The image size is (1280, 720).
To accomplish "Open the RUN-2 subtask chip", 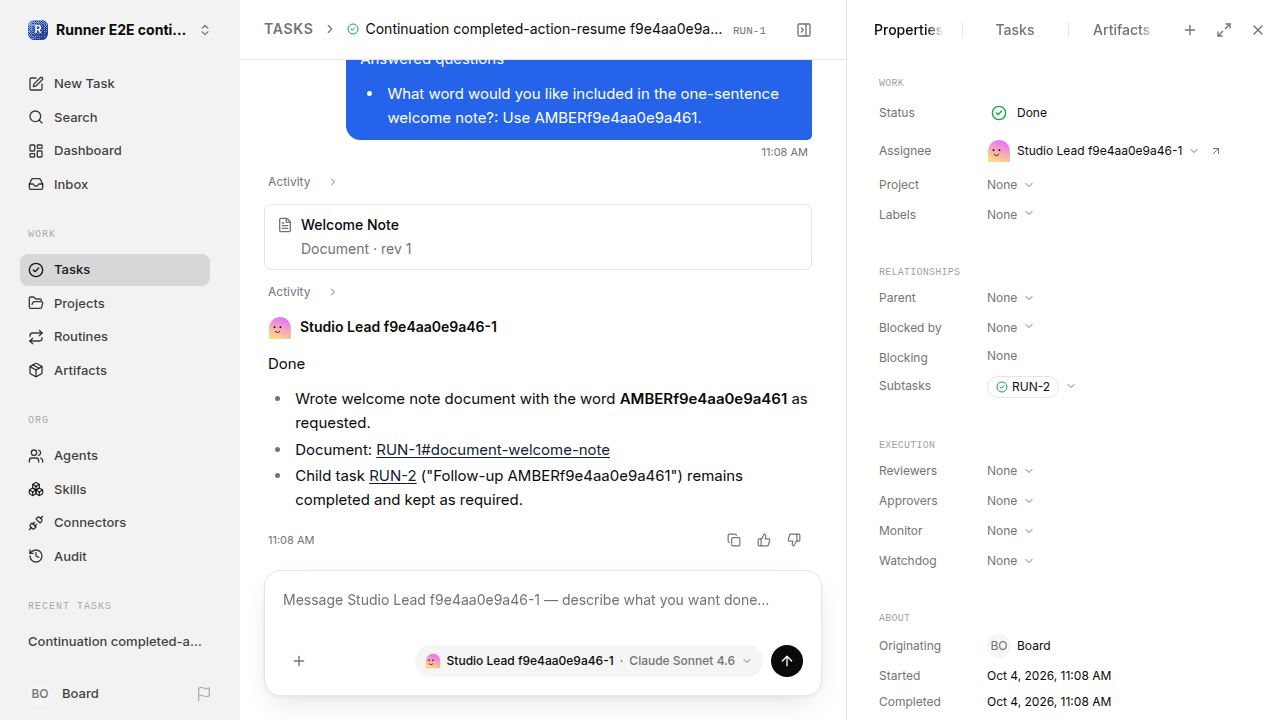I will point(1023,387).
